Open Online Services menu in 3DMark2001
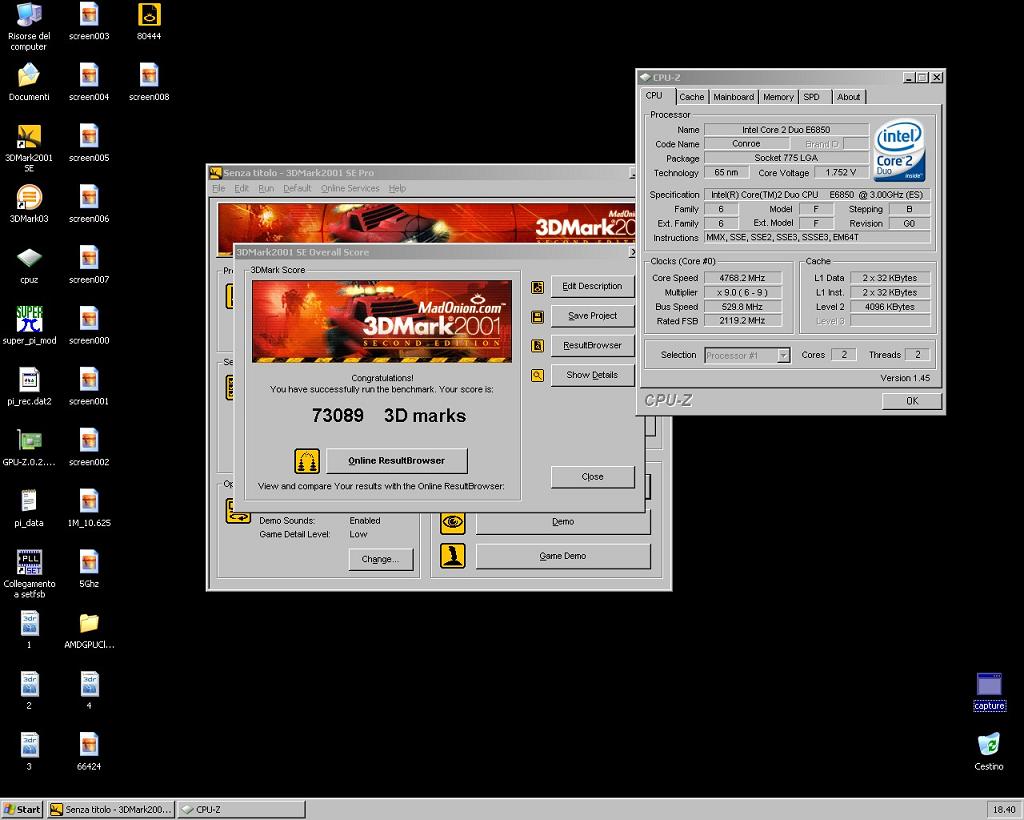1024x820 pixels. pos(350,188)
